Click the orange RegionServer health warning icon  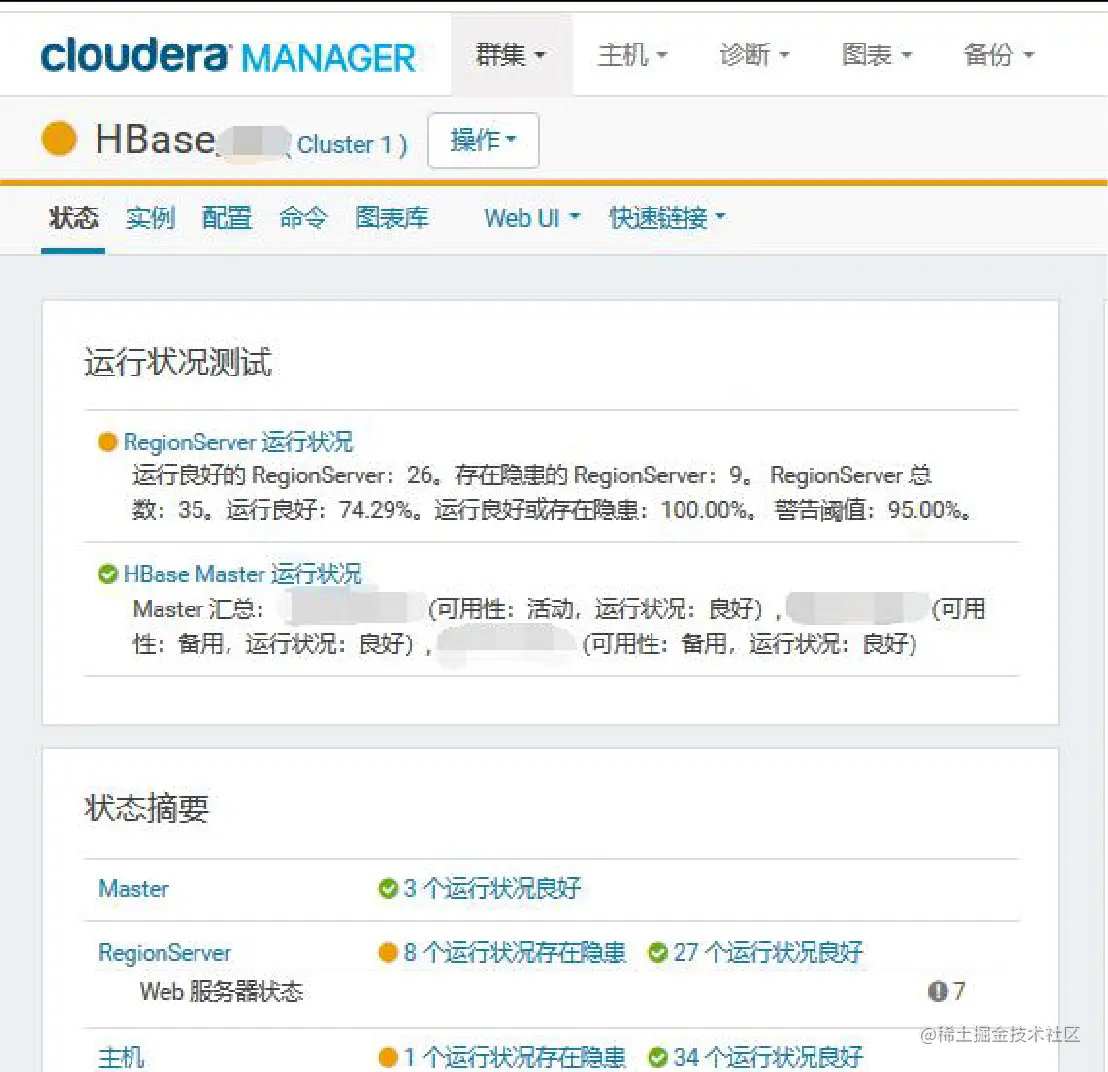coord(107,442)
